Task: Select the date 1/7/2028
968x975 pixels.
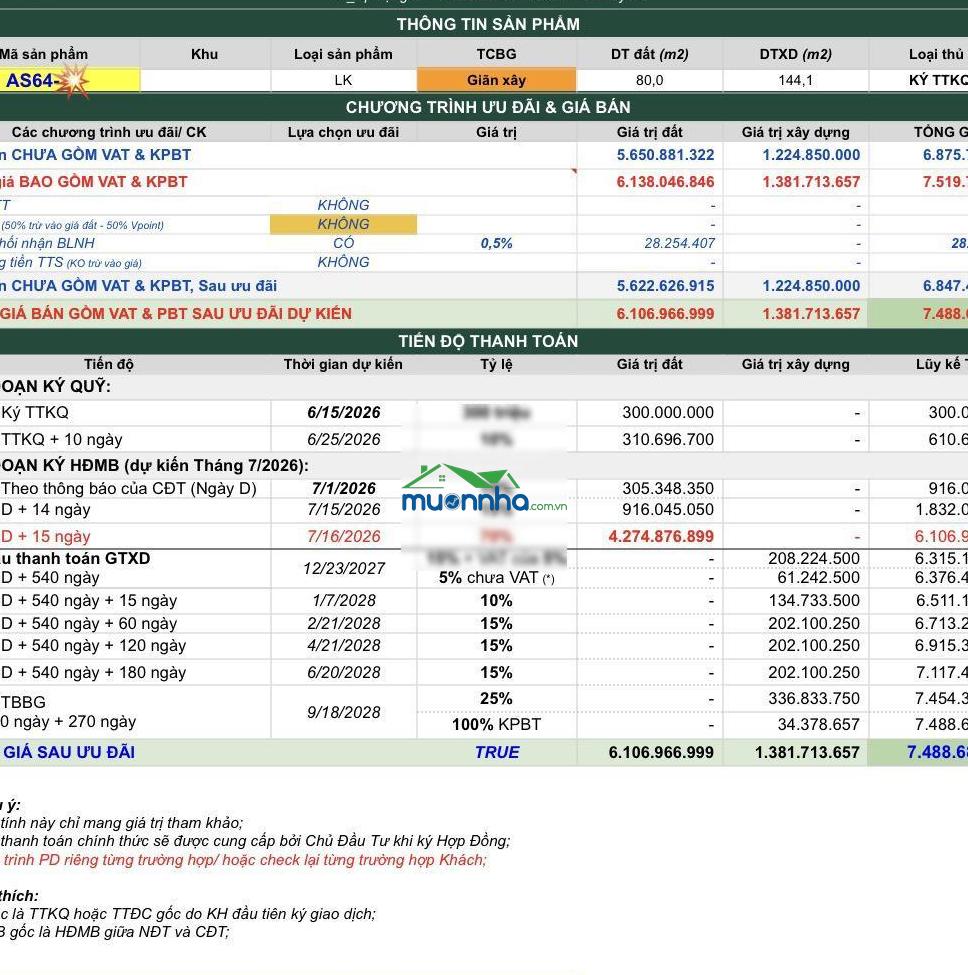Action: pyautogui.click(x=343, y=600)
